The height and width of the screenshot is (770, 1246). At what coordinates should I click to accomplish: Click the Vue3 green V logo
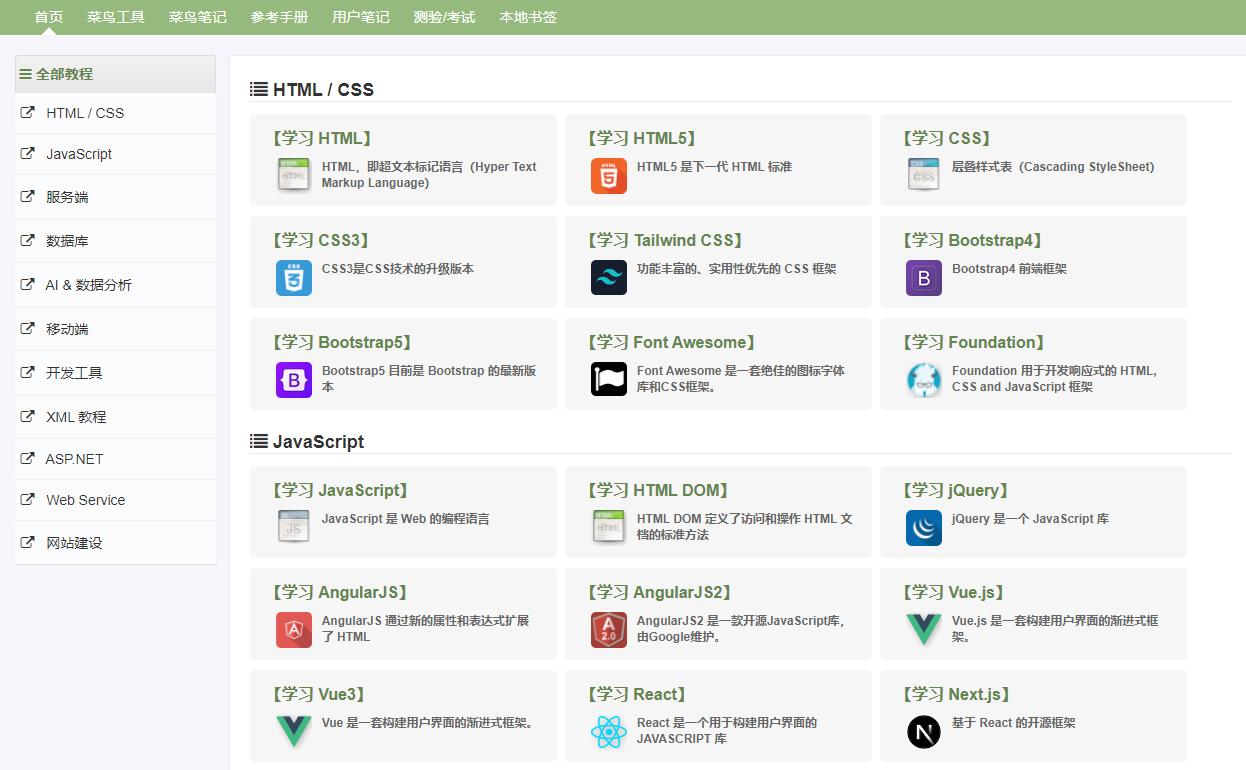tap(294, 732)
